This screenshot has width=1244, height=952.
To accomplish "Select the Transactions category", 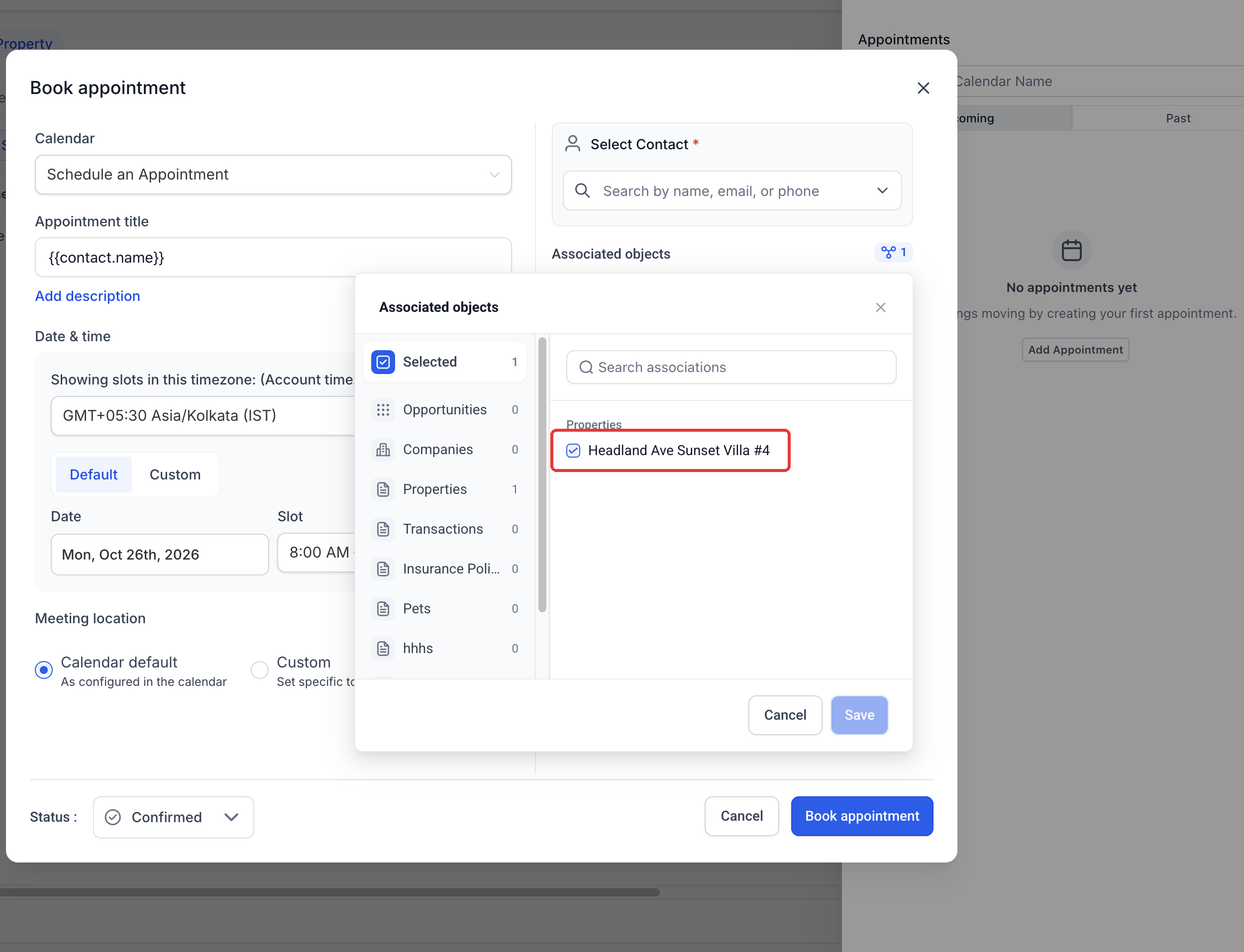I will (x=445, y=529).
